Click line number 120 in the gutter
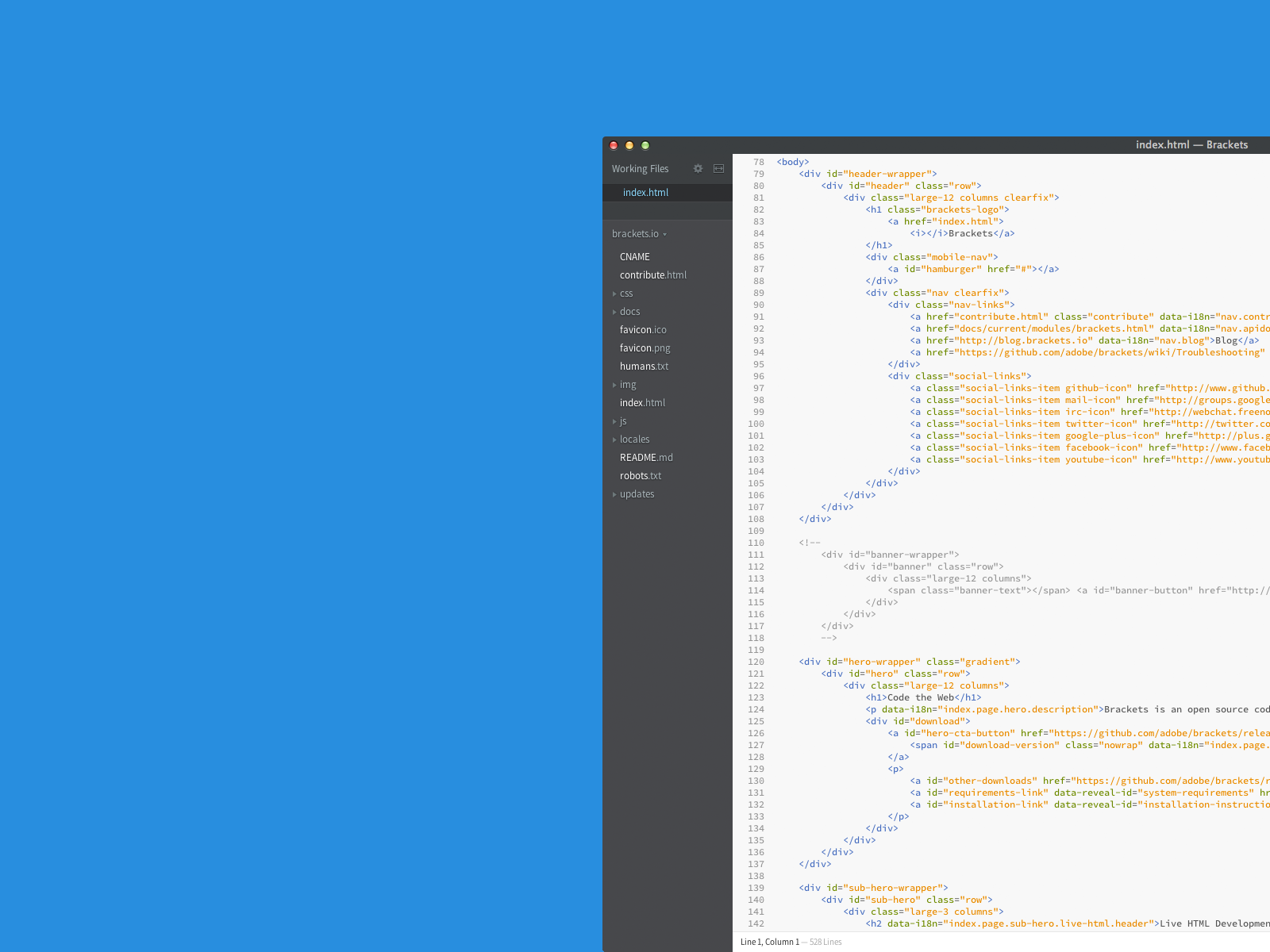 pos(756,662)
